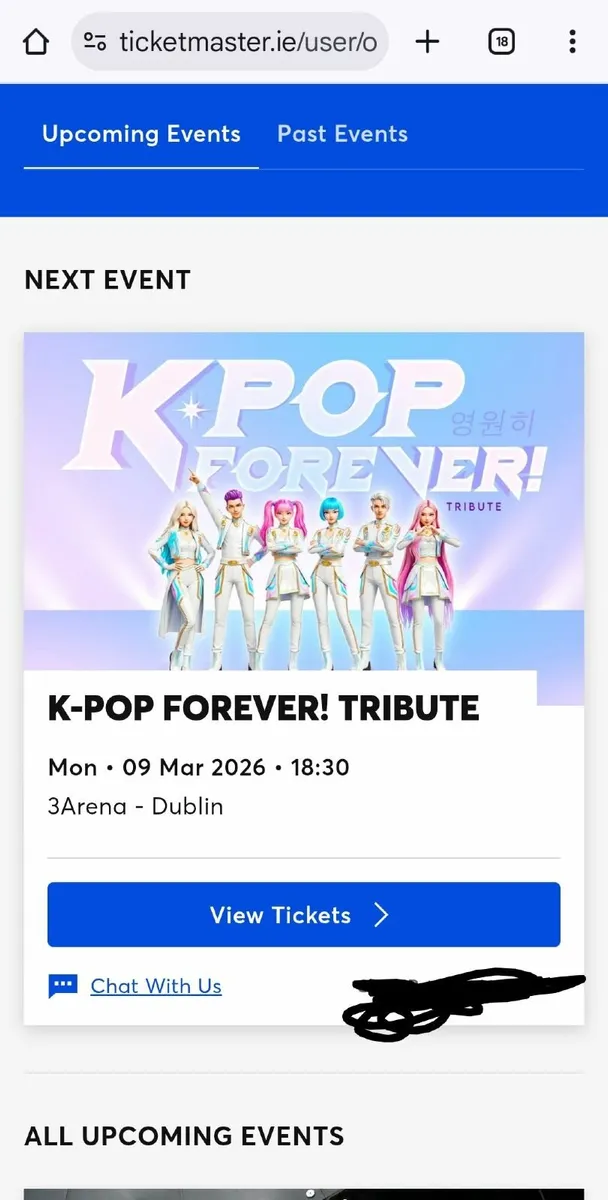Tap the site permissions icon in the address bar

tap(95, 42)
